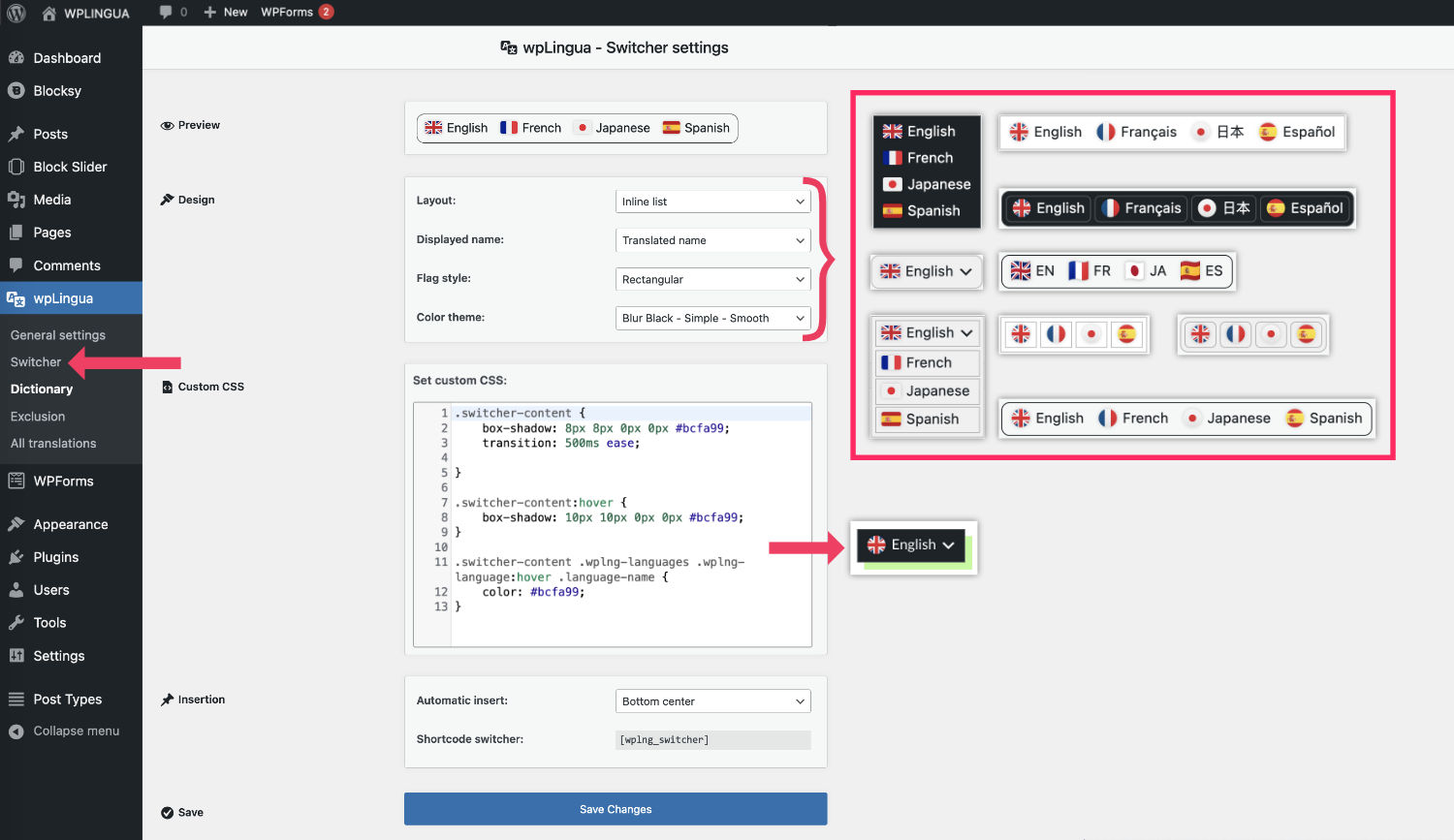Click the Pages icon in sidebar
This screenshot has width=1454, height=840.
pos(16,233)
